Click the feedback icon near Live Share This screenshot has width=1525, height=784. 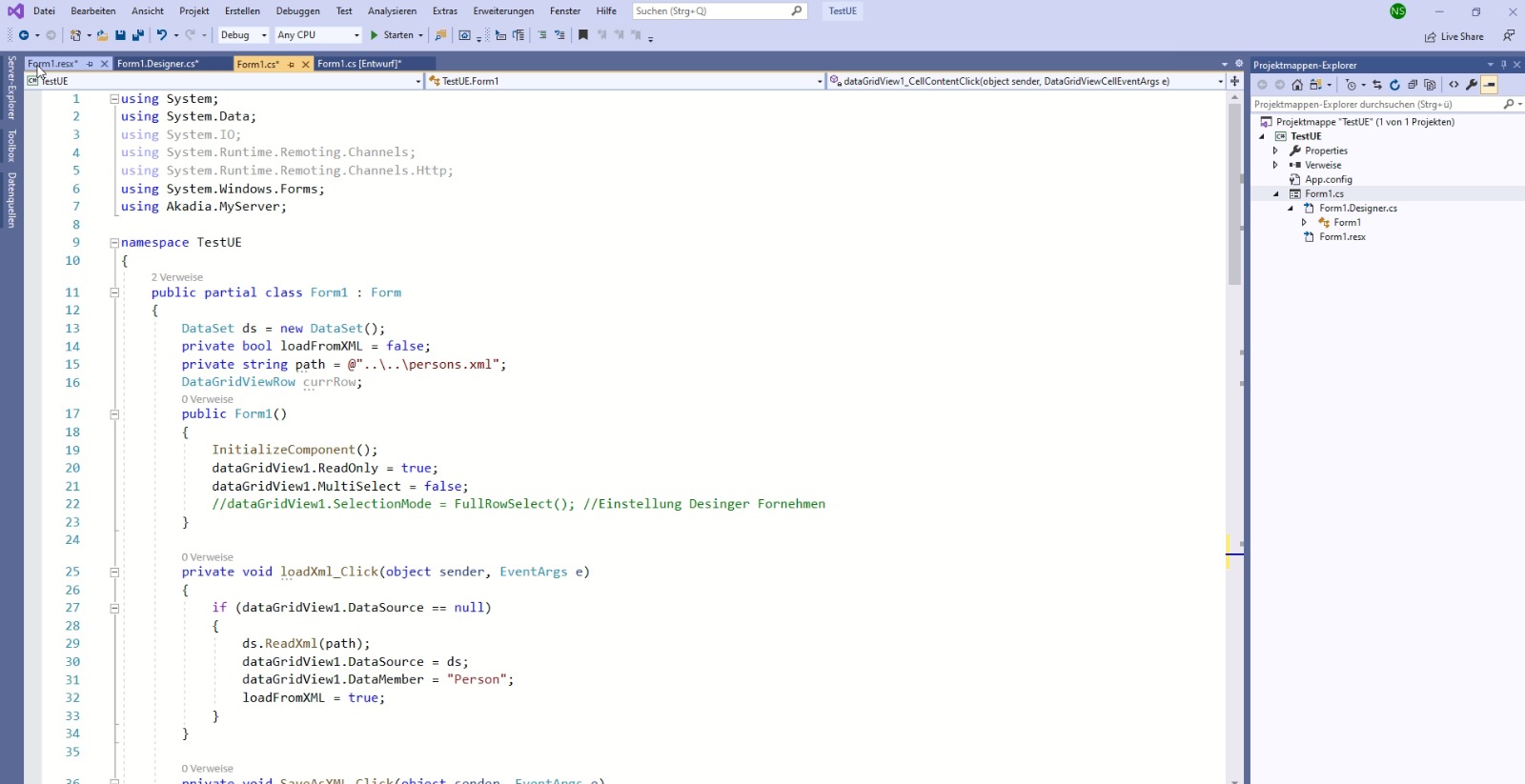point(1509,36)
